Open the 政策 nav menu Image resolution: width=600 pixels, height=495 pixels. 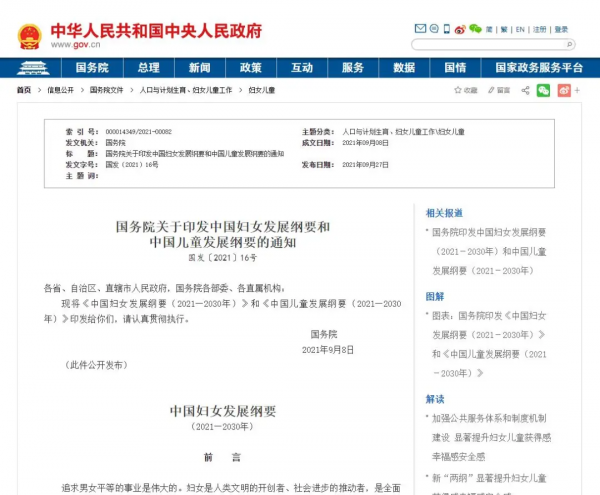251,68
